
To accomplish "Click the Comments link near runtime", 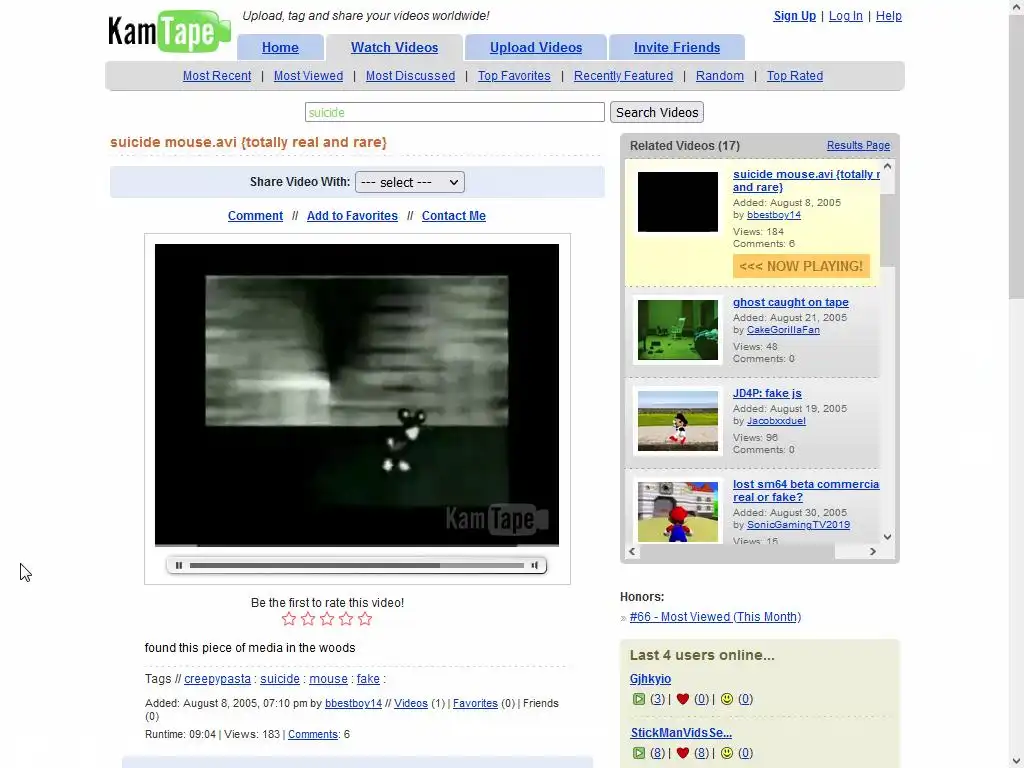I will [x=313, y=735].
